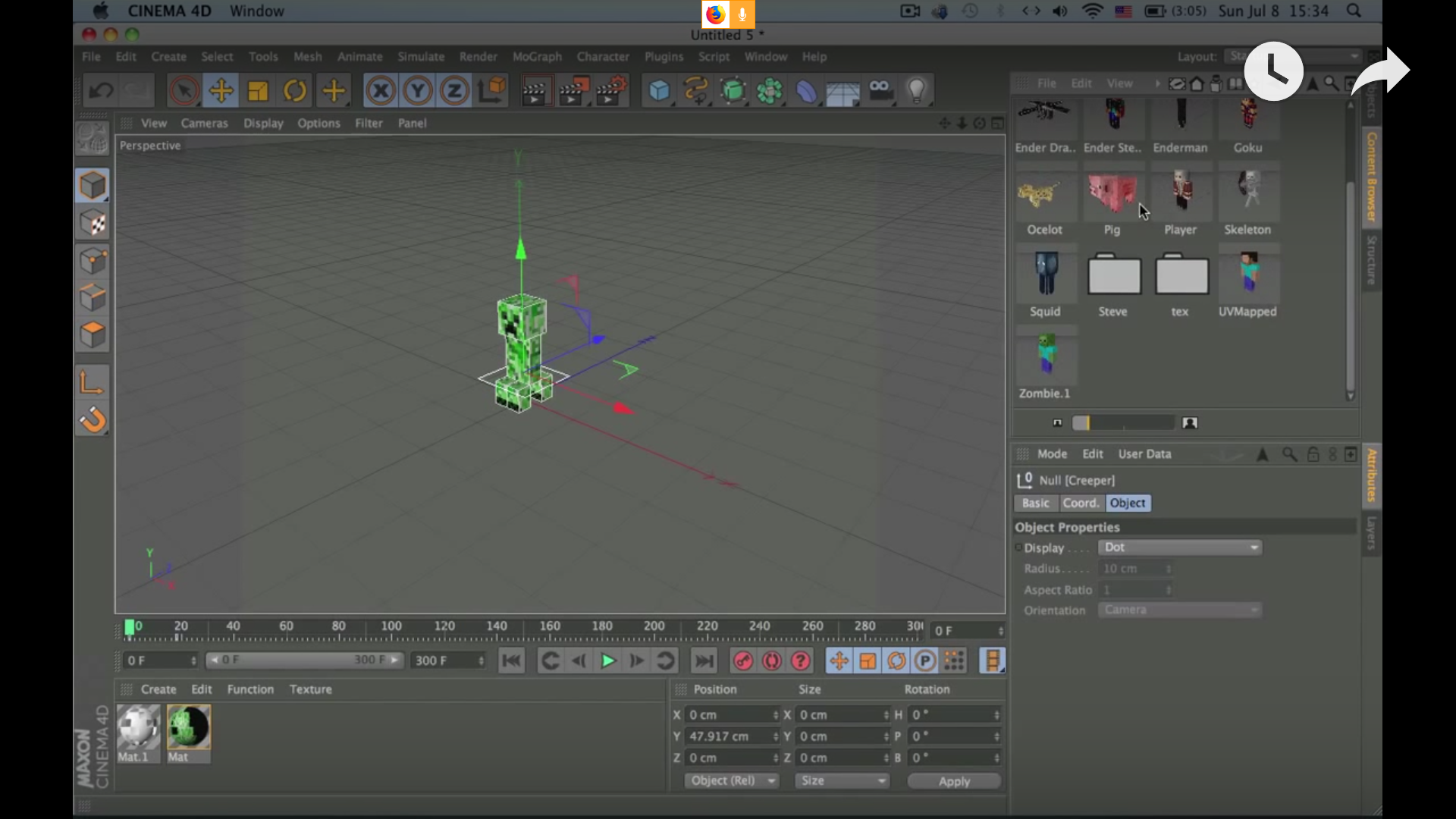The image size is (1456, 819).
Task: Open macOS Spotlight search icon
Action: 1354,11
